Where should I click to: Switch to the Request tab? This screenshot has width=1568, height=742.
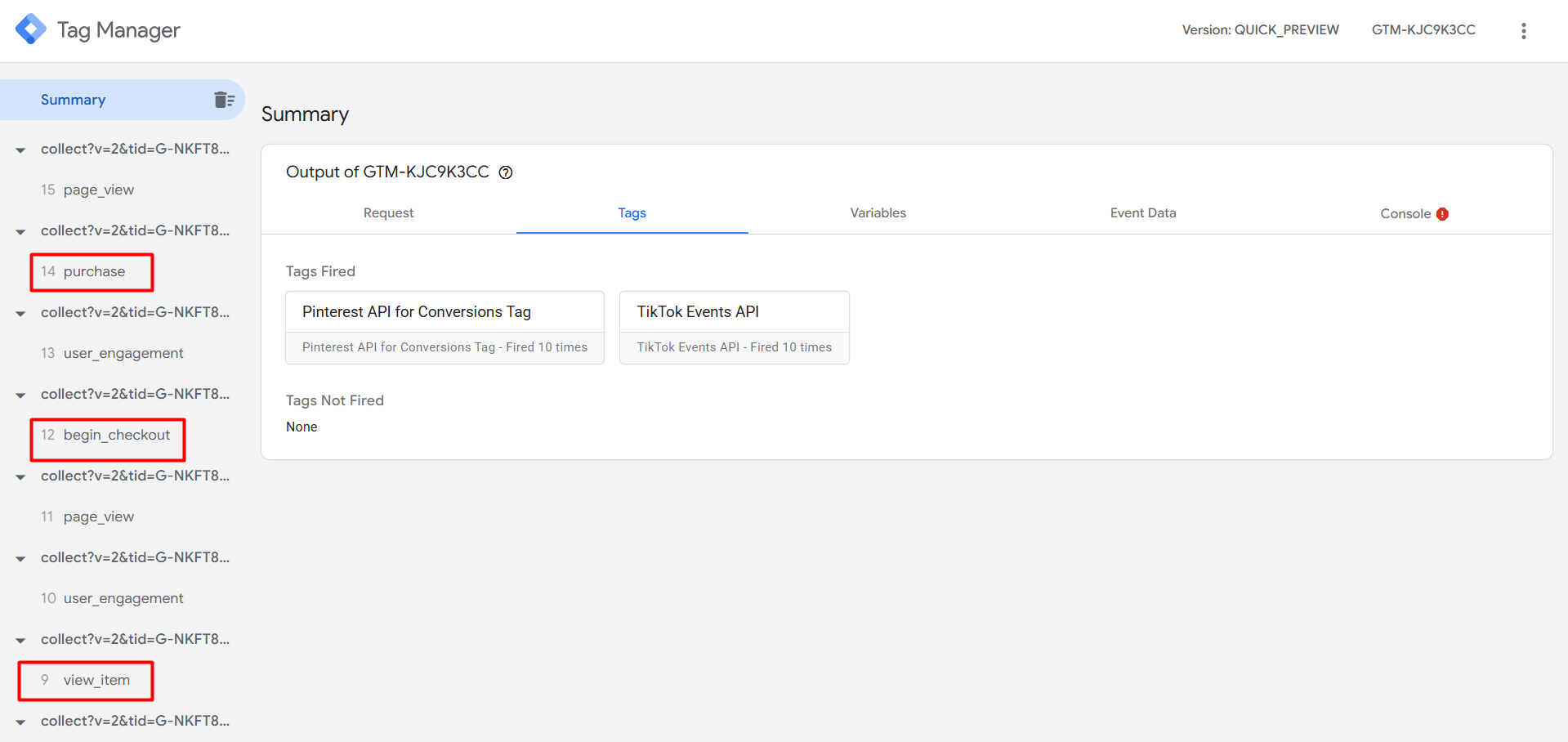388,213
